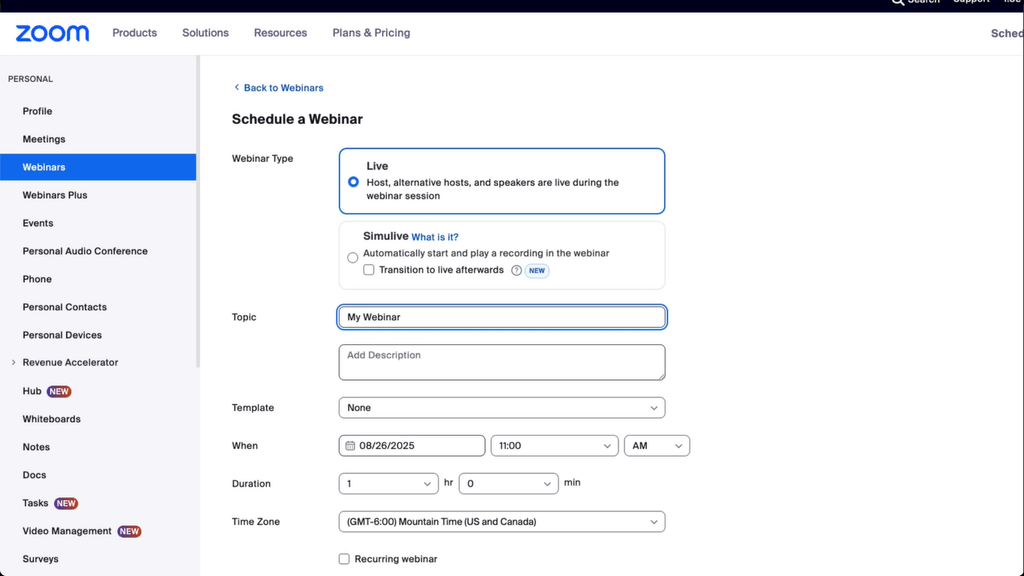
Task: Open Plans & Pricing
Action: point(371,33)
